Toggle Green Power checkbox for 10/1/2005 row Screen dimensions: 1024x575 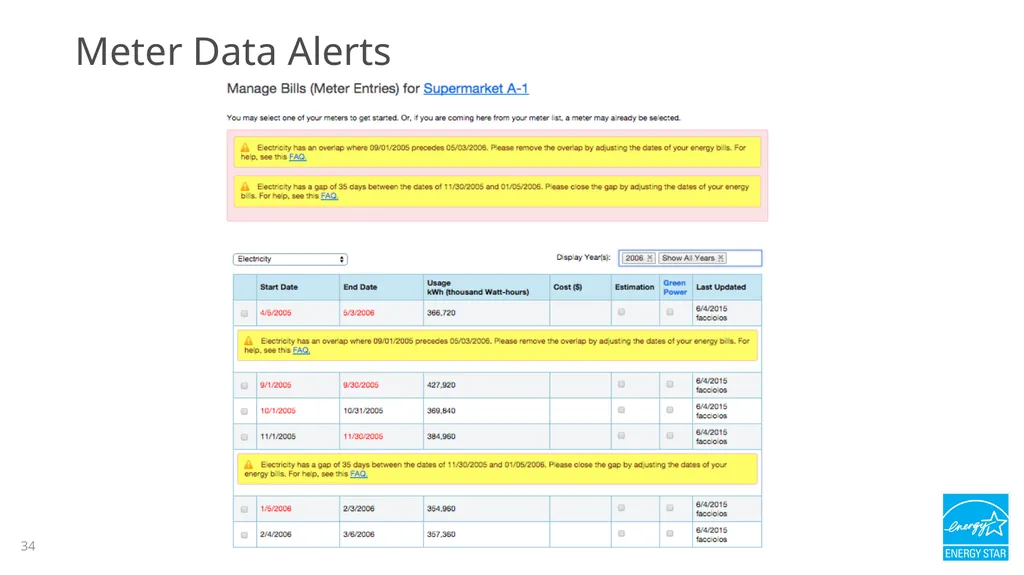(x=669, y=410)
